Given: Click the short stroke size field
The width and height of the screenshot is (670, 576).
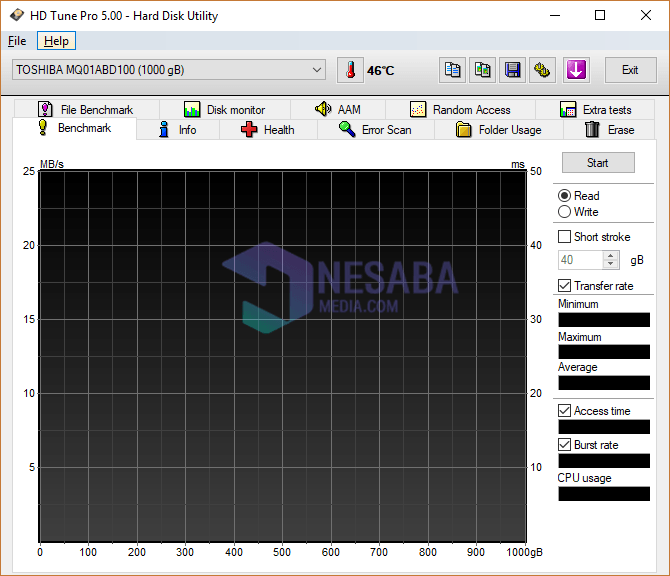Looking at the screenshot, I should coord(581,260).
